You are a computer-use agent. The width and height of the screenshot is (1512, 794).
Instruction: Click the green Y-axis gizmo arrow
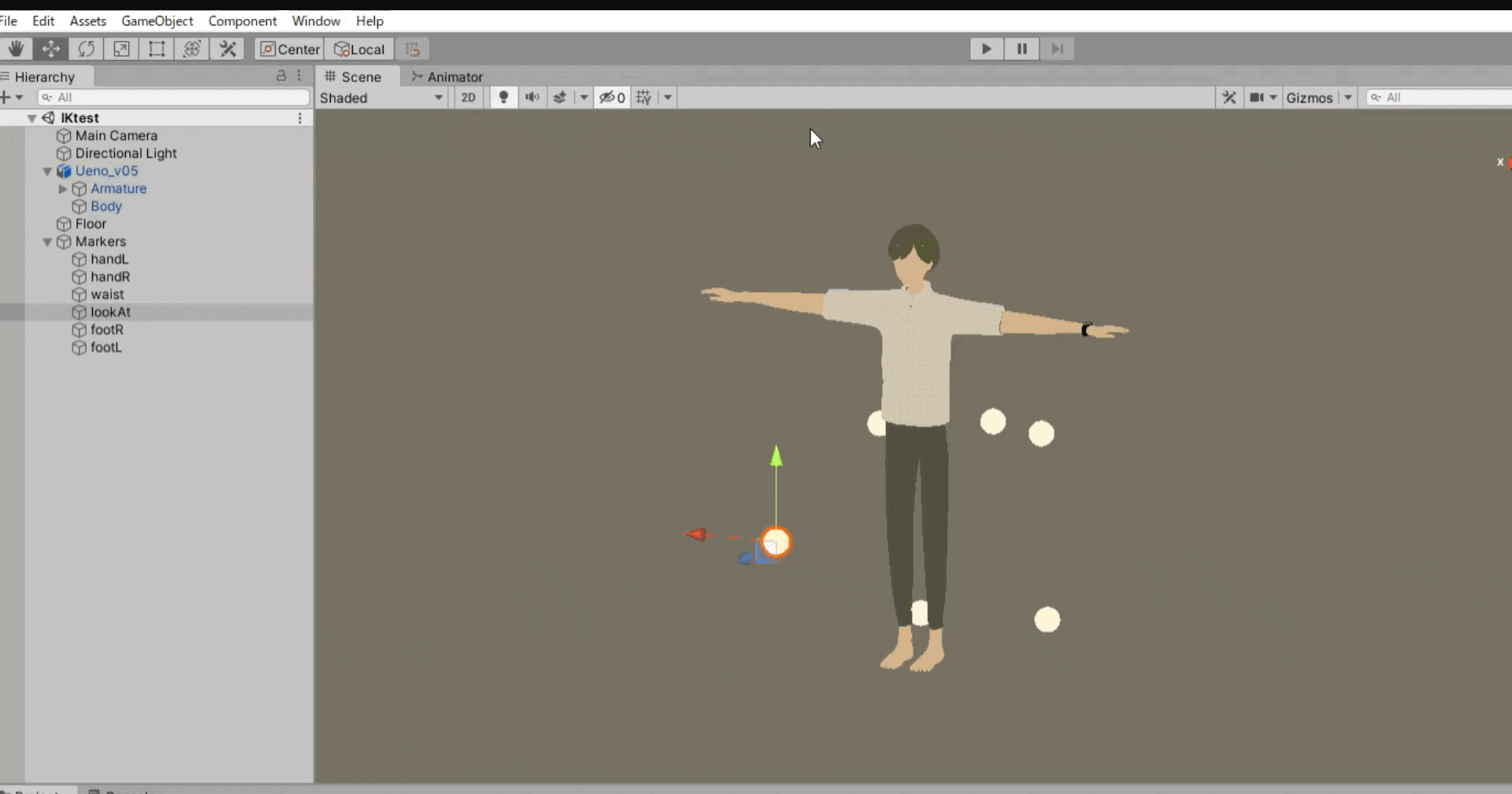[776, 456]
